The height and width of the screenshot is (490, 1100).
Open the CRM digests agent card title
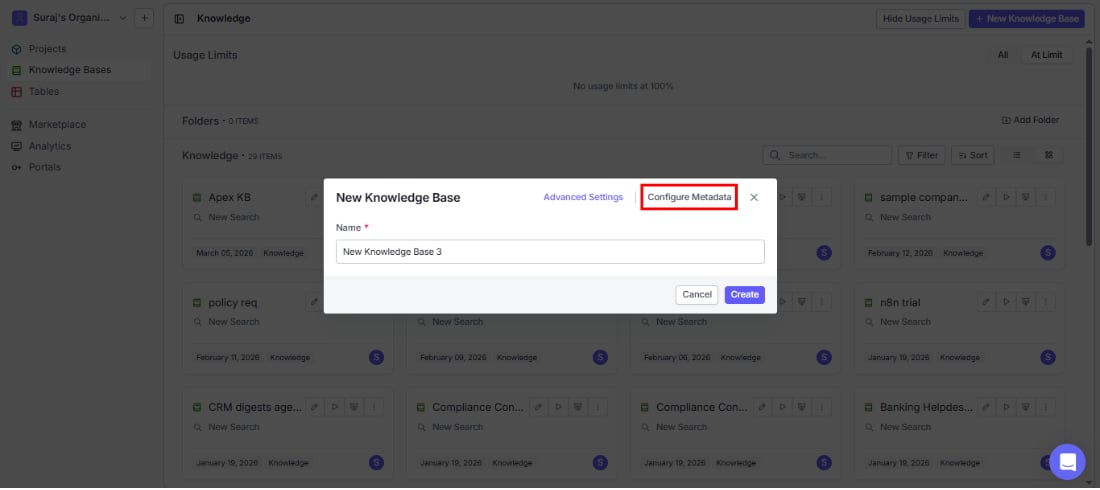255,407
